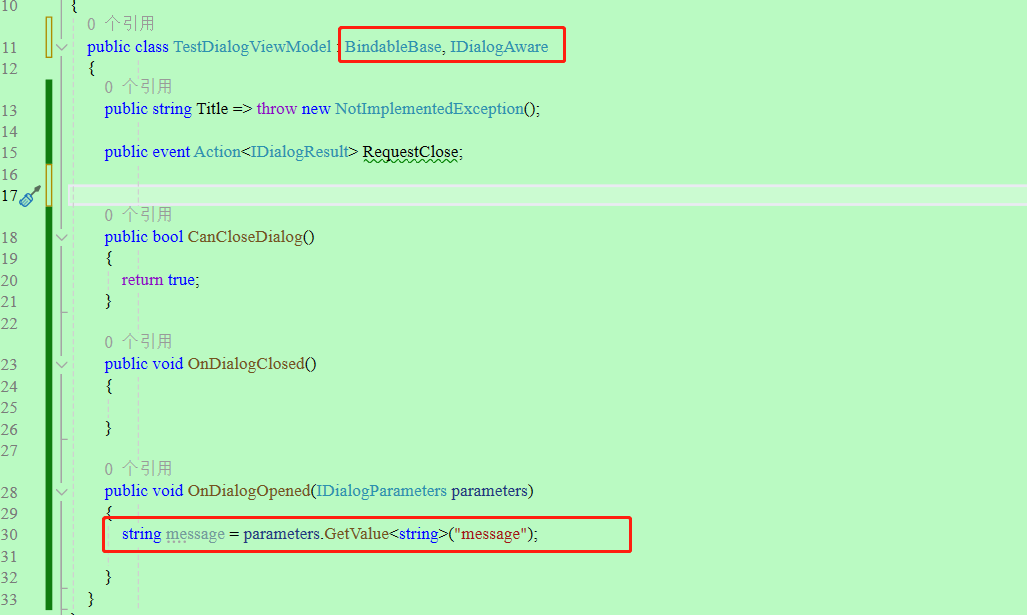The height and width of the screenshot is (615, 1027).
Task: Click line number 30 in the gutter
Action: (9, 534)
